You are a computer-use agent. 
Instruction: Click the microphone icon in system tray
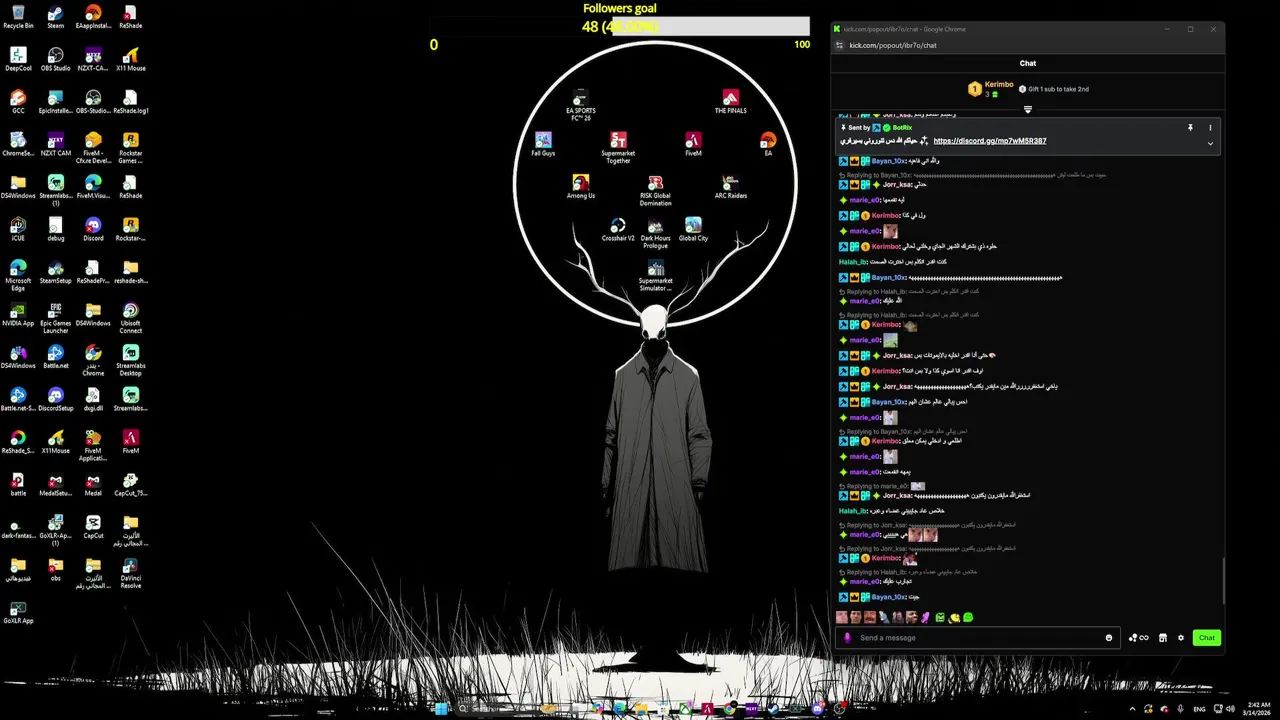click(x=1181, y=708)
